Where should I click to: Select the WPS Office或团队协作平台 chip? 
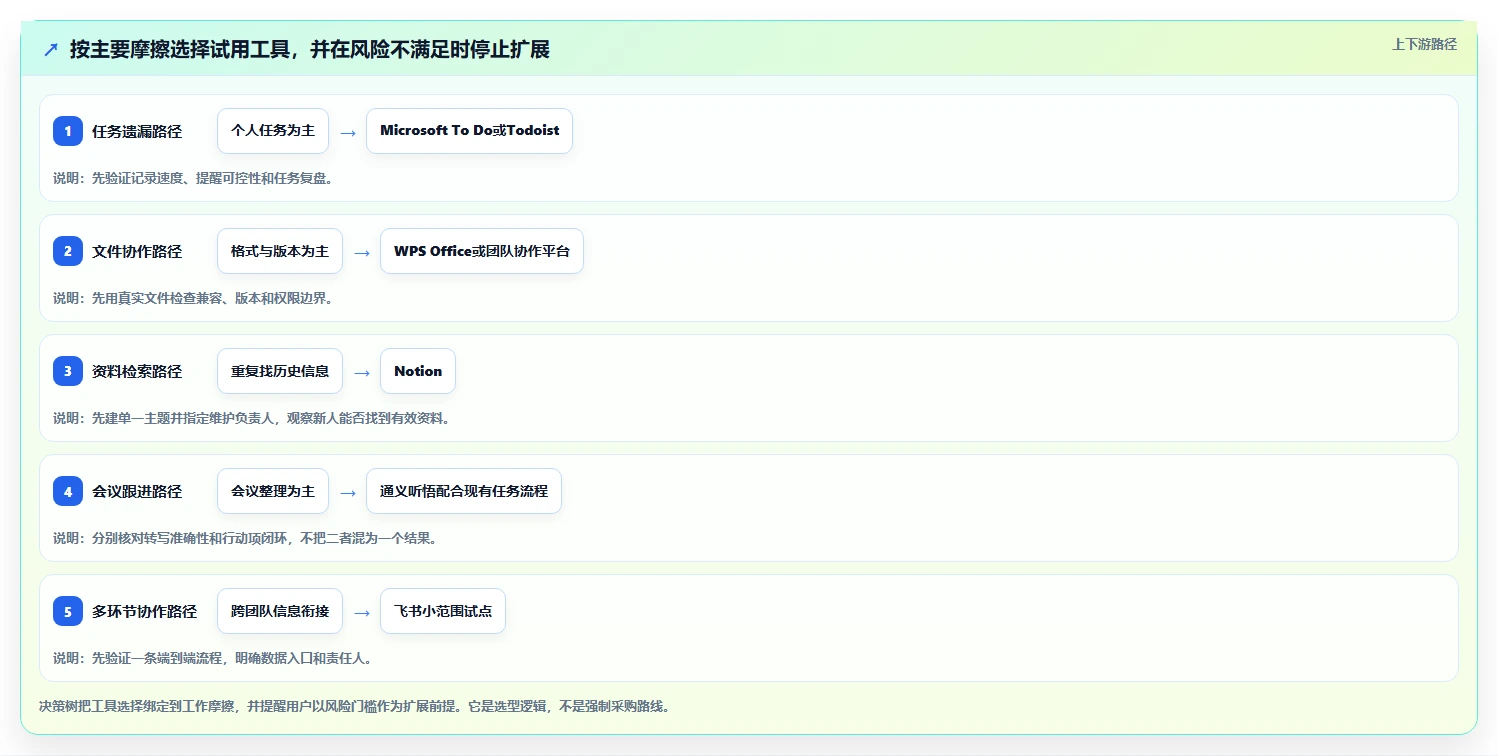coord(482,251)
